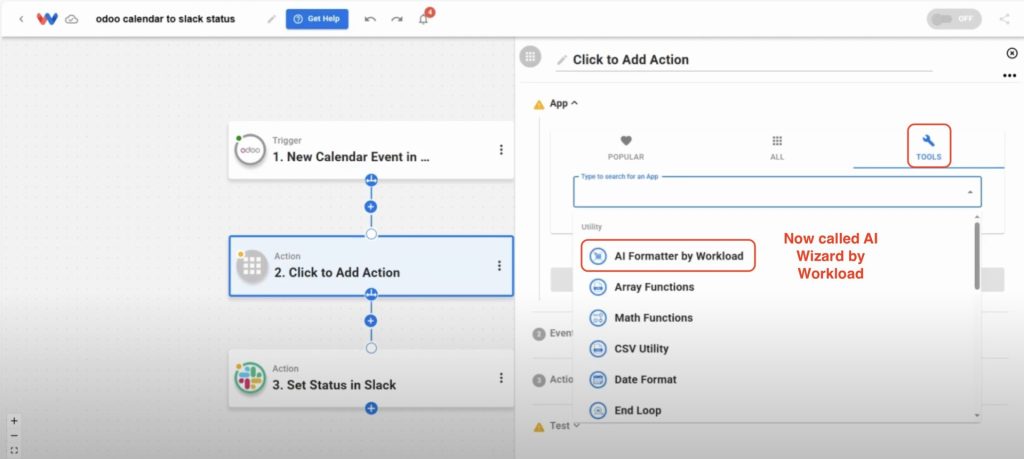Zoom out on the canvas
Viewport: 1024px width, 459px height.
14,435
